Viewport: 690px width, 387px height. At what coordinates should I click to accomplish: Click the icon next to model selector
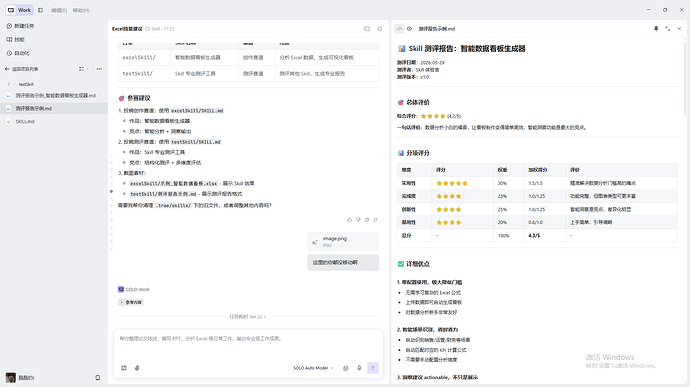[346, 368]
